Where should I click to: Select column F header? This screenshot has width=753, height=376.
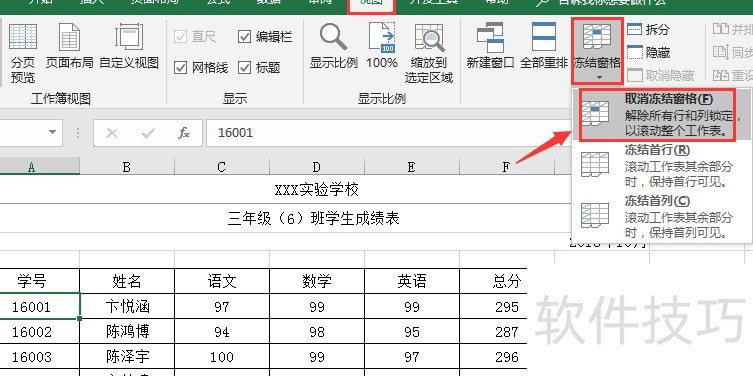pyautogui.click(x=506, y=167)
